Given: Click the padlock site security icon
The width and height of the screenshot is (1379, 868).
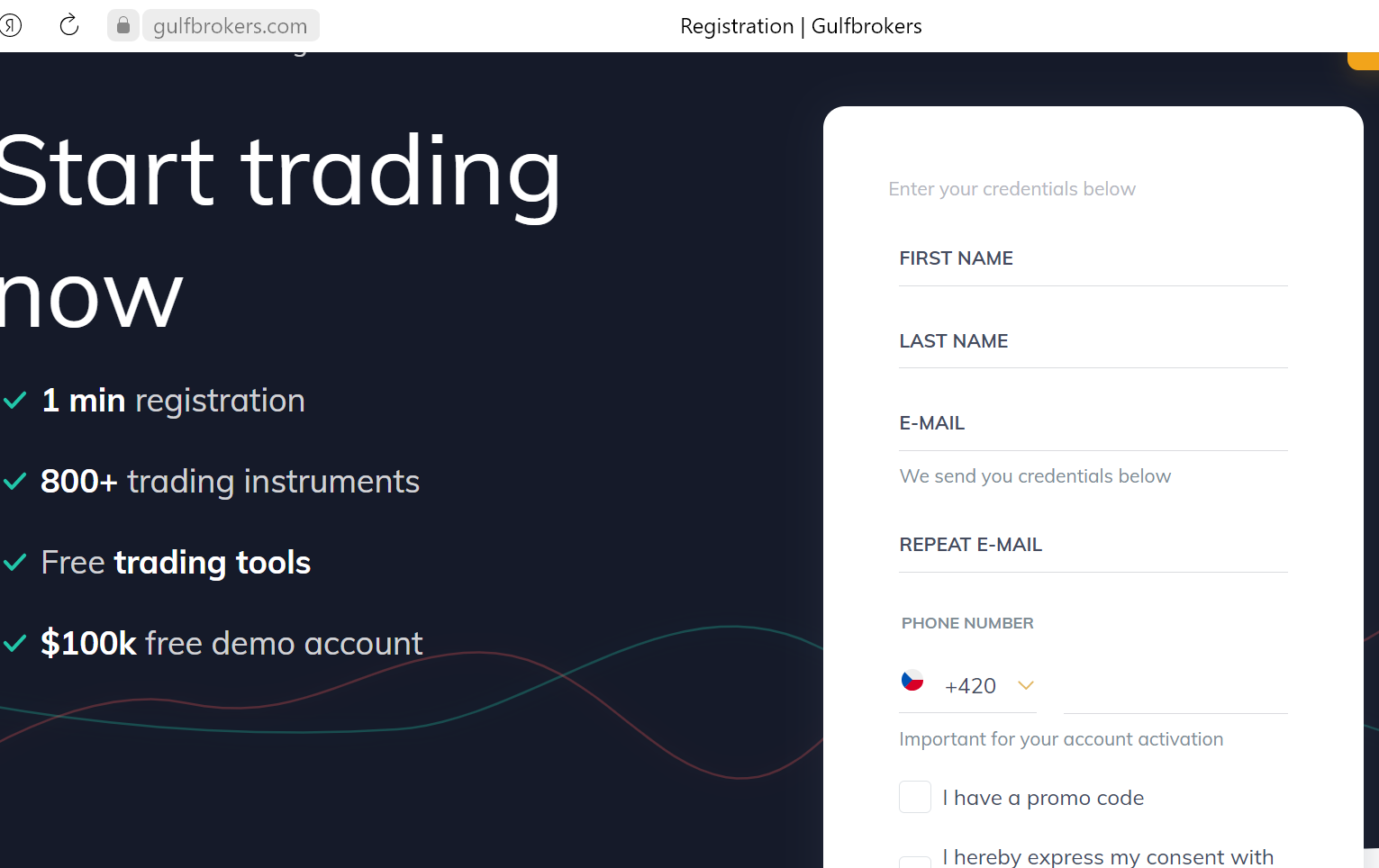Looking at the screenshot, I should [123, 25].
